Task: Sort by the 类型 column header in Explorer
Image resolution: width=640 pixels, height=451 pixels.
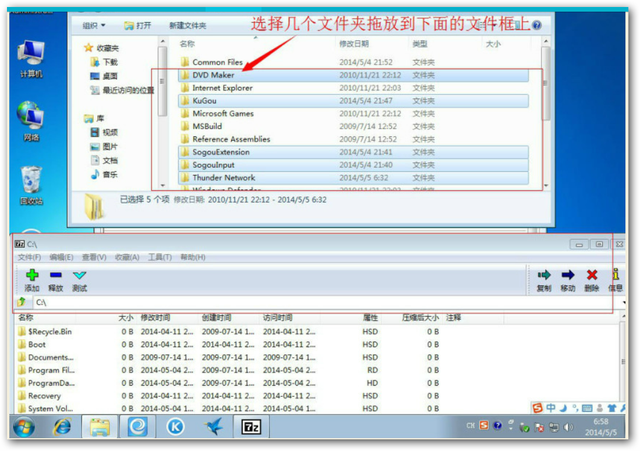Action: click(x=420, y=44)
